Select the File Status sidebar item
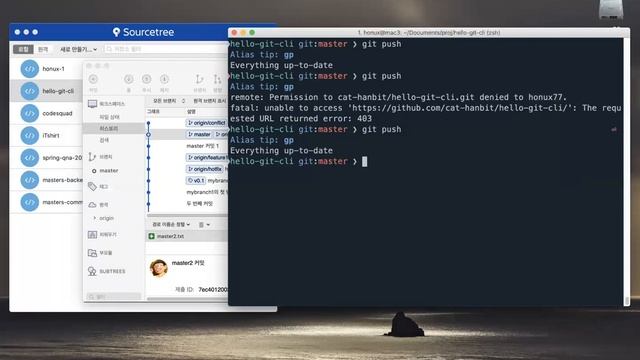This screenshot has width=640, height=360. 109,117
